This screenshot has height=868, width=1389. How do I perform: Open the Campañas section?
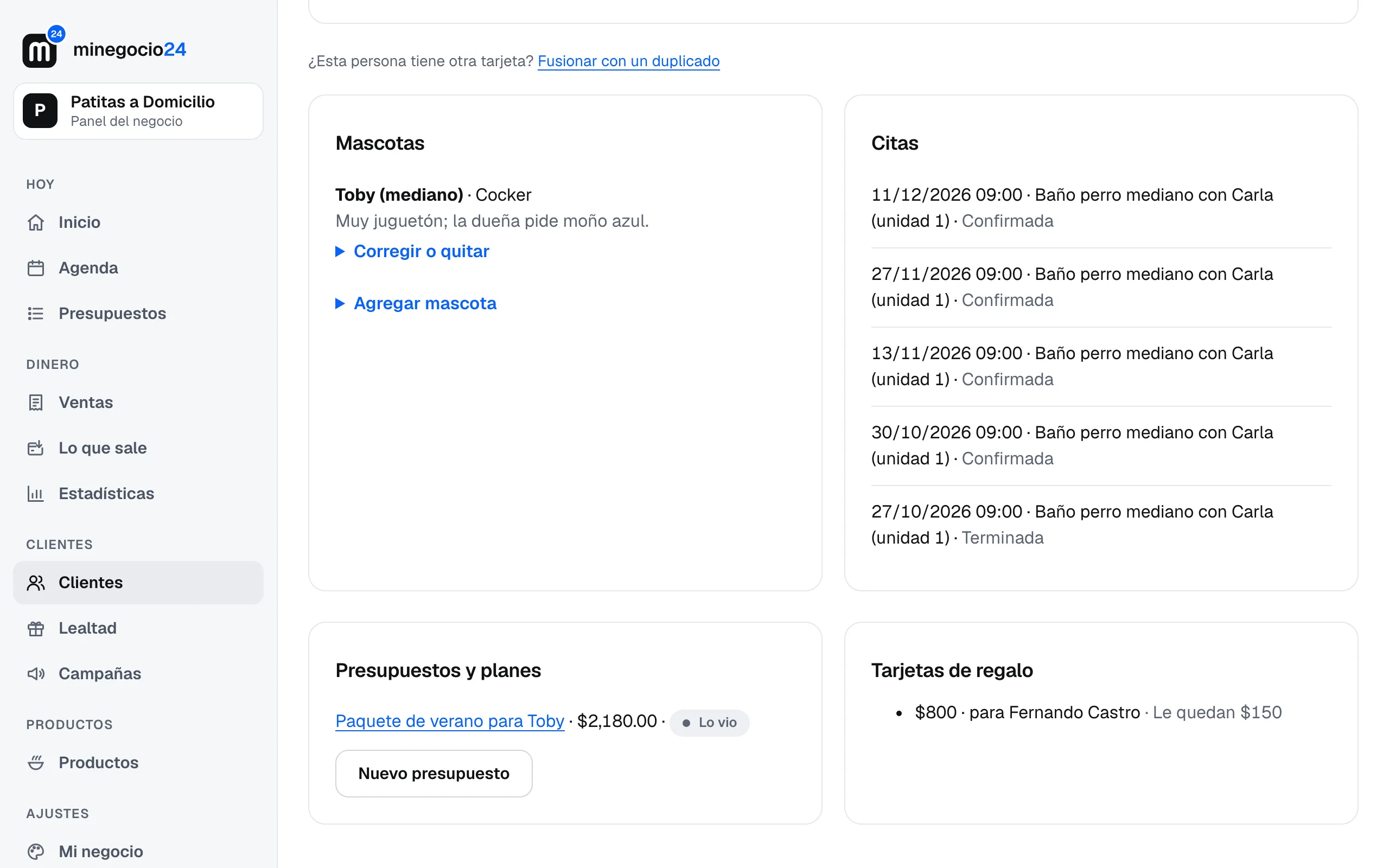click(x=138, y=673)
